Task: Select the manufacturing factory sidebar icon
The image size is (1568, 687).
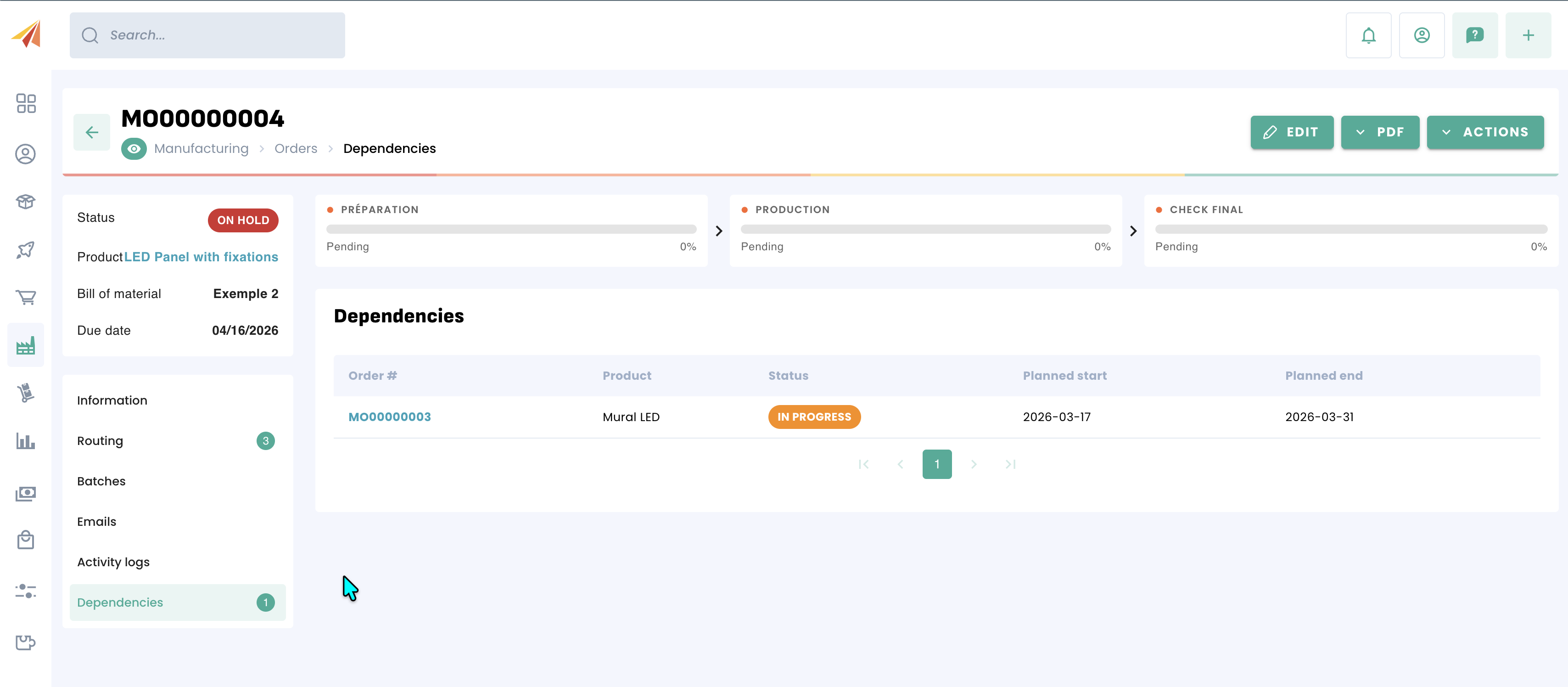Action: click(26, 345)
